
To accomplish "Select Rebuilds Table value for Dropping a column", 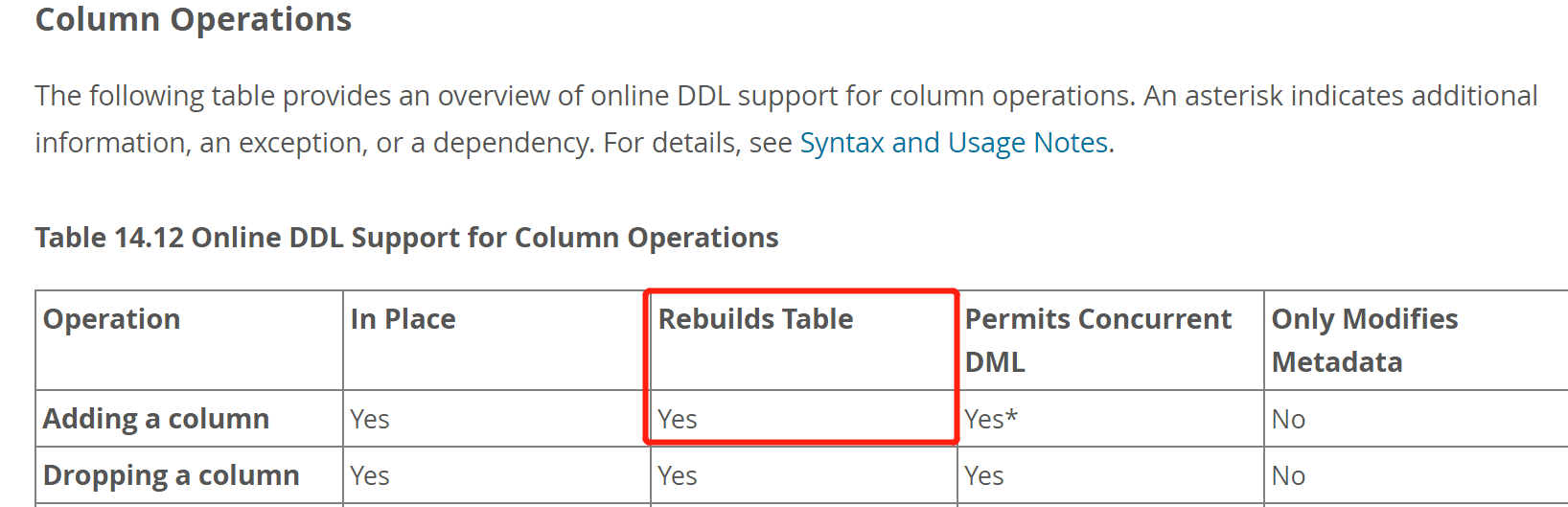I will (678, 476).
